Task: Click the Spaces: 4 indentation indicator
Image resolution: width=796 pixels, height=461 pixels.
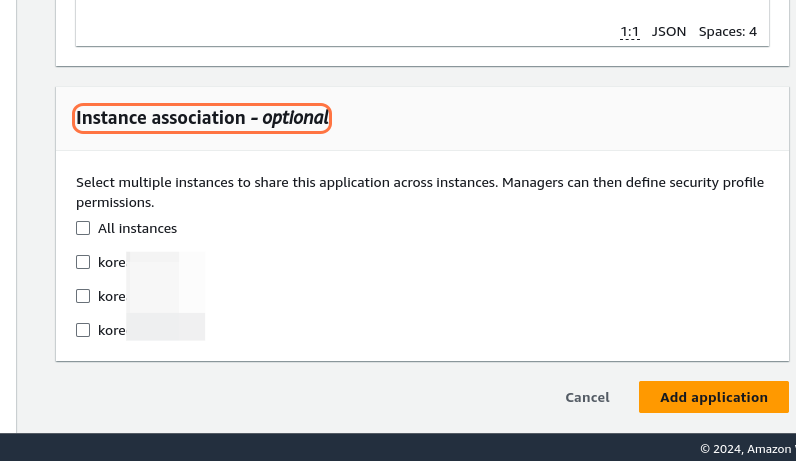Action: click(727, 32)
